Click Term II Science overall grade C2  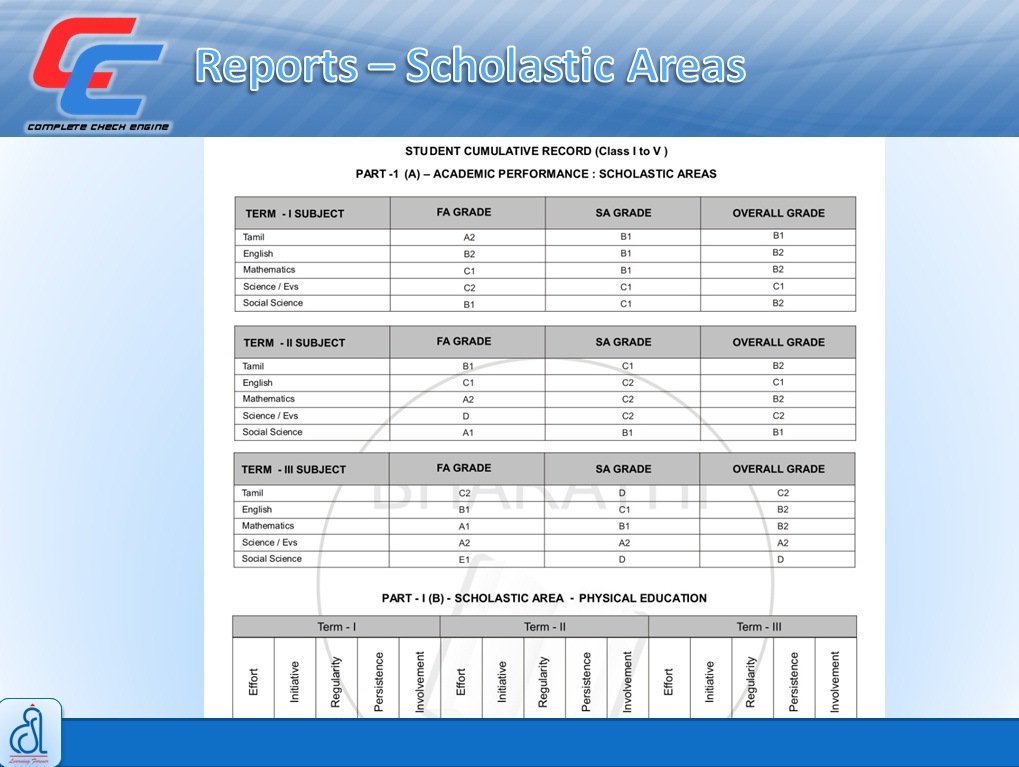778,415
